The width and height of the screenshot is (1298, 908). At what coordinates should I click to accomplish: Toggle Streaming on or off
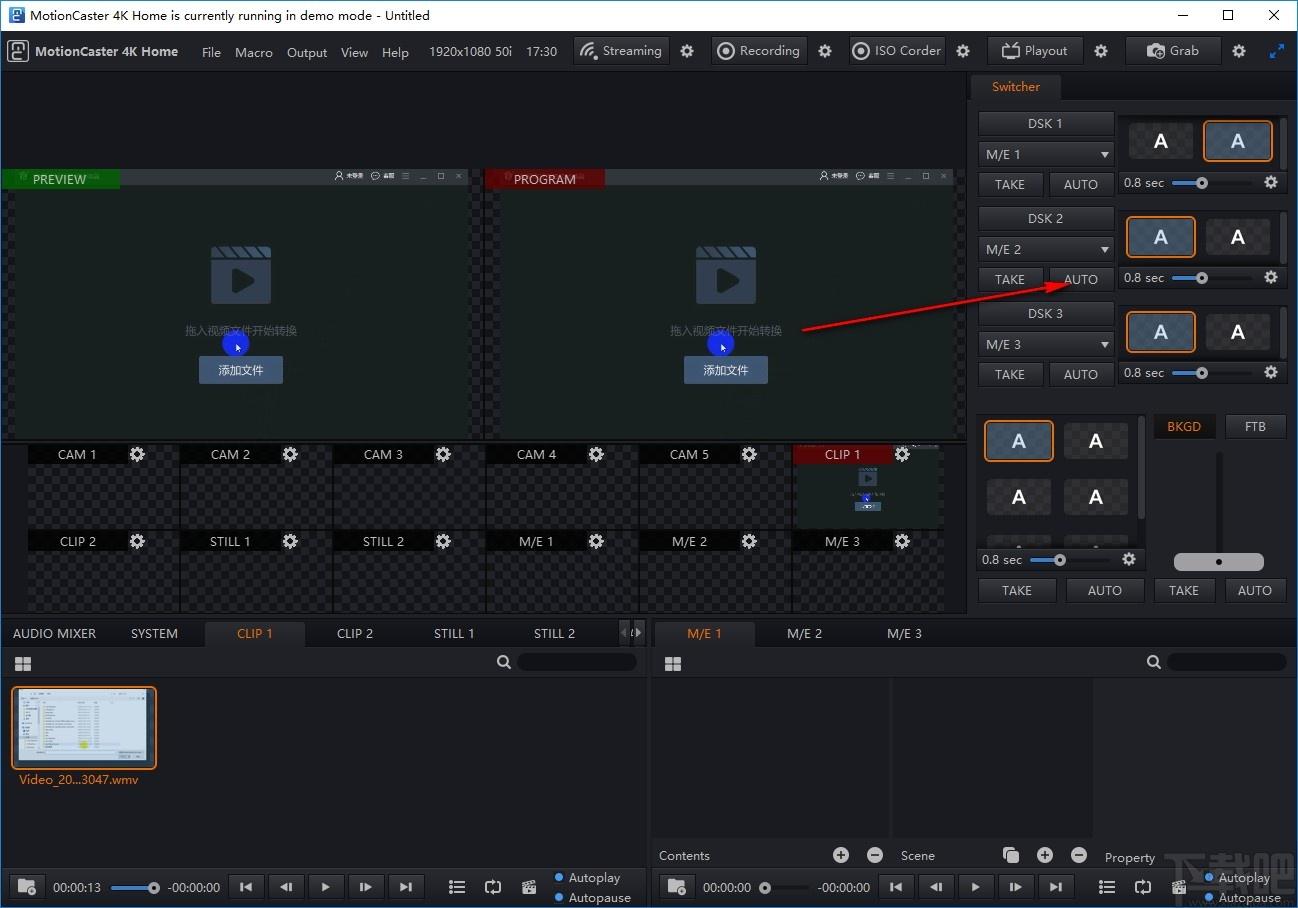621,51
